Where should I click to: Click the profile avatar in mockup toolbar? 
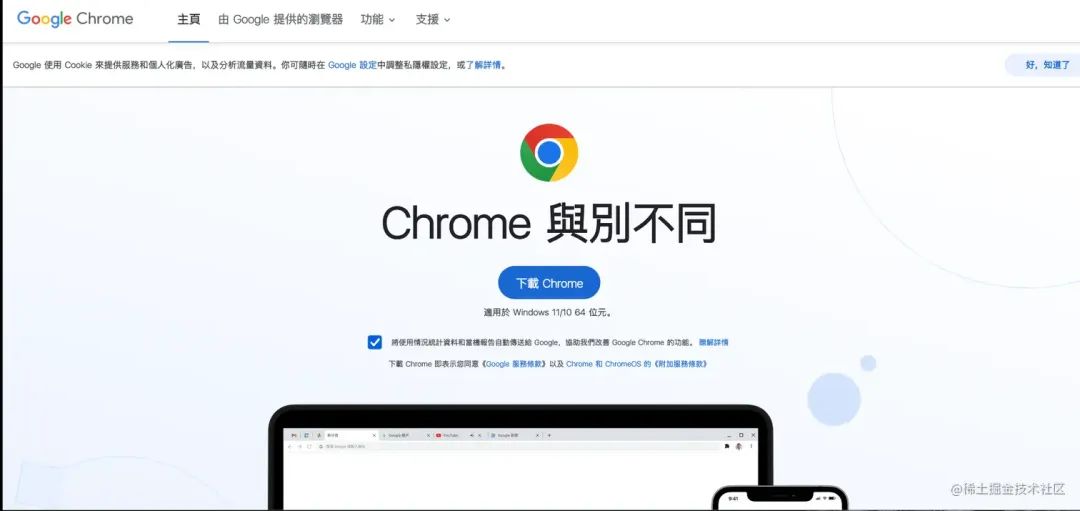(739, 446)
